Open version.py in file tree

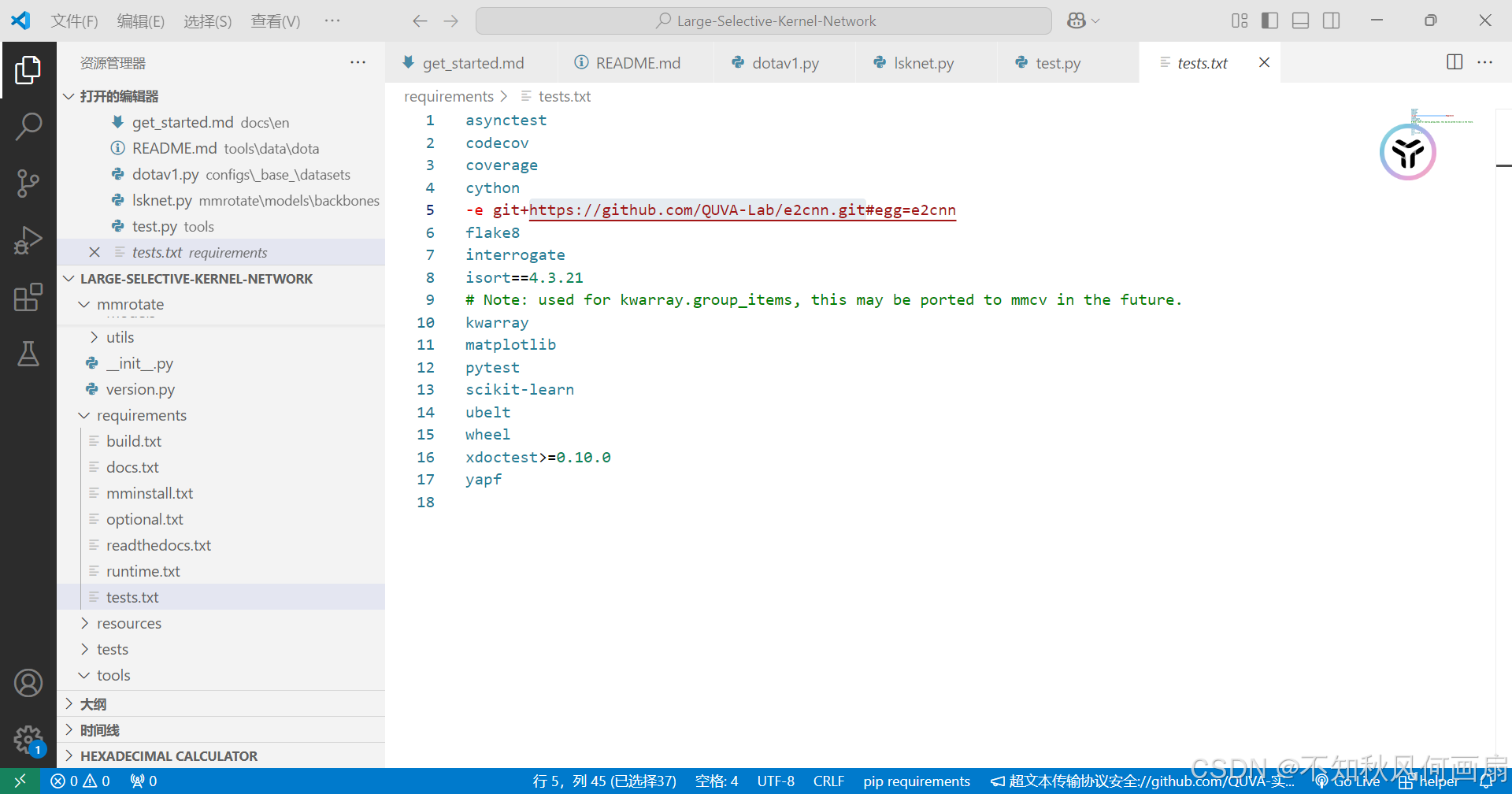coord(220,389)
